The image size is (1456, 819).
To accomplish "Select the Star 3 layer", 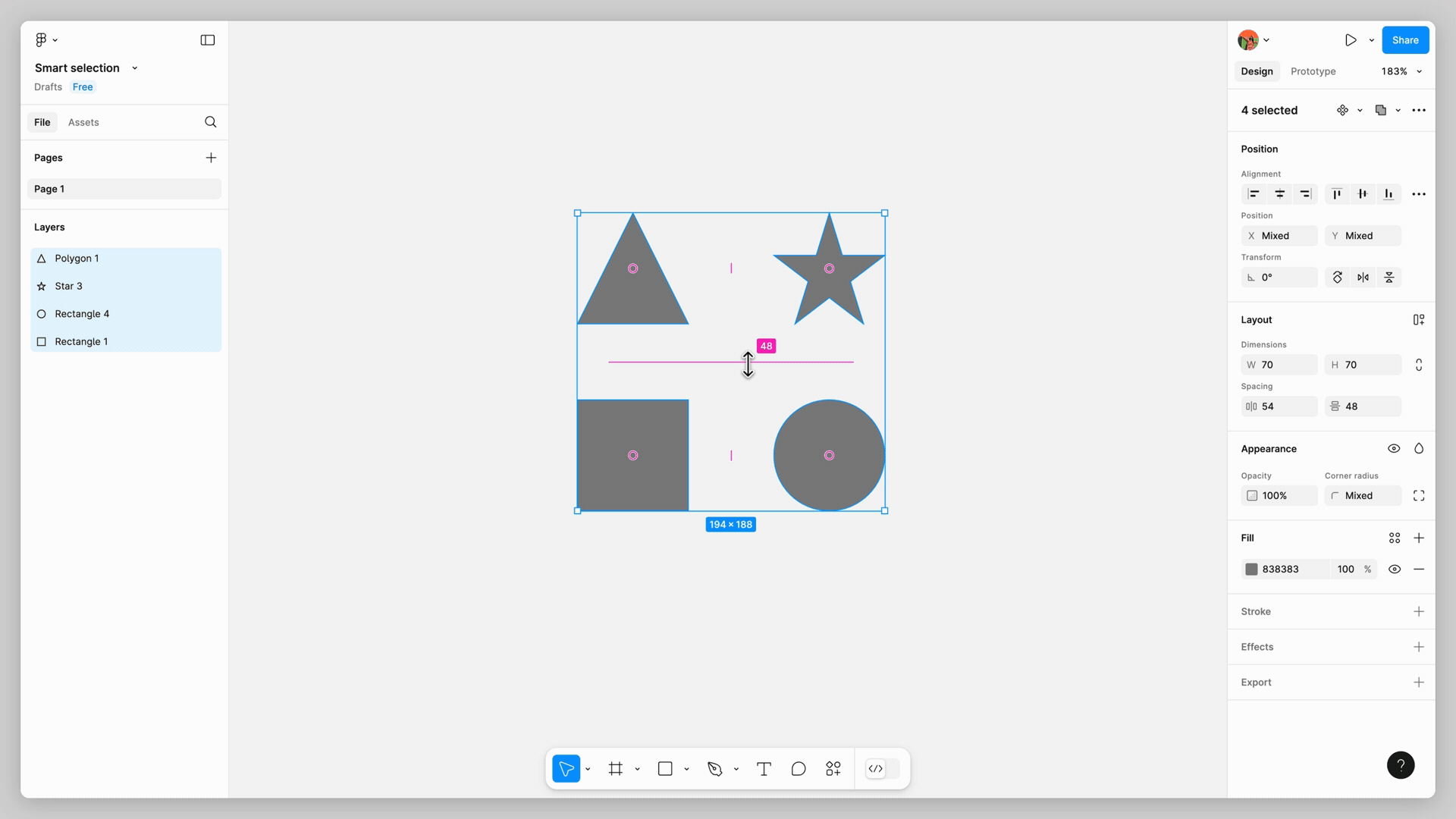I will tap(126, 287).
